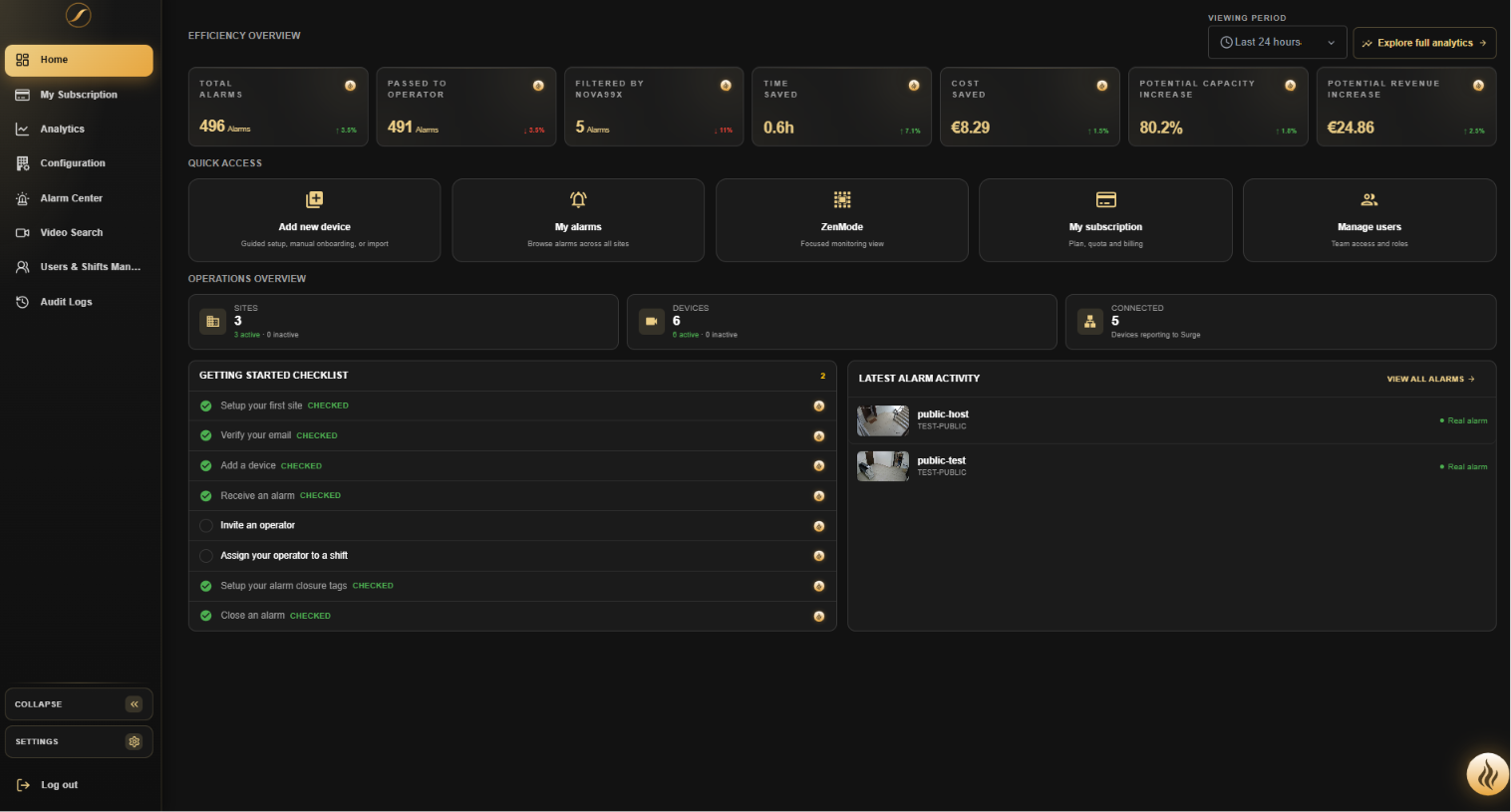Viewport: 1511px width, 812px height.
Task: Launch ZenMode quick access card
Action: 842,220
